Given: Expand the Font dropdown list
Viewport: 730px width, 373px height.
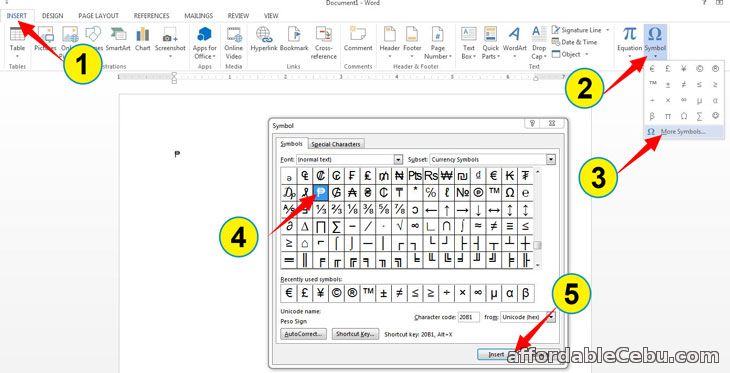Looking at the screenshot, I should point(398,160).
